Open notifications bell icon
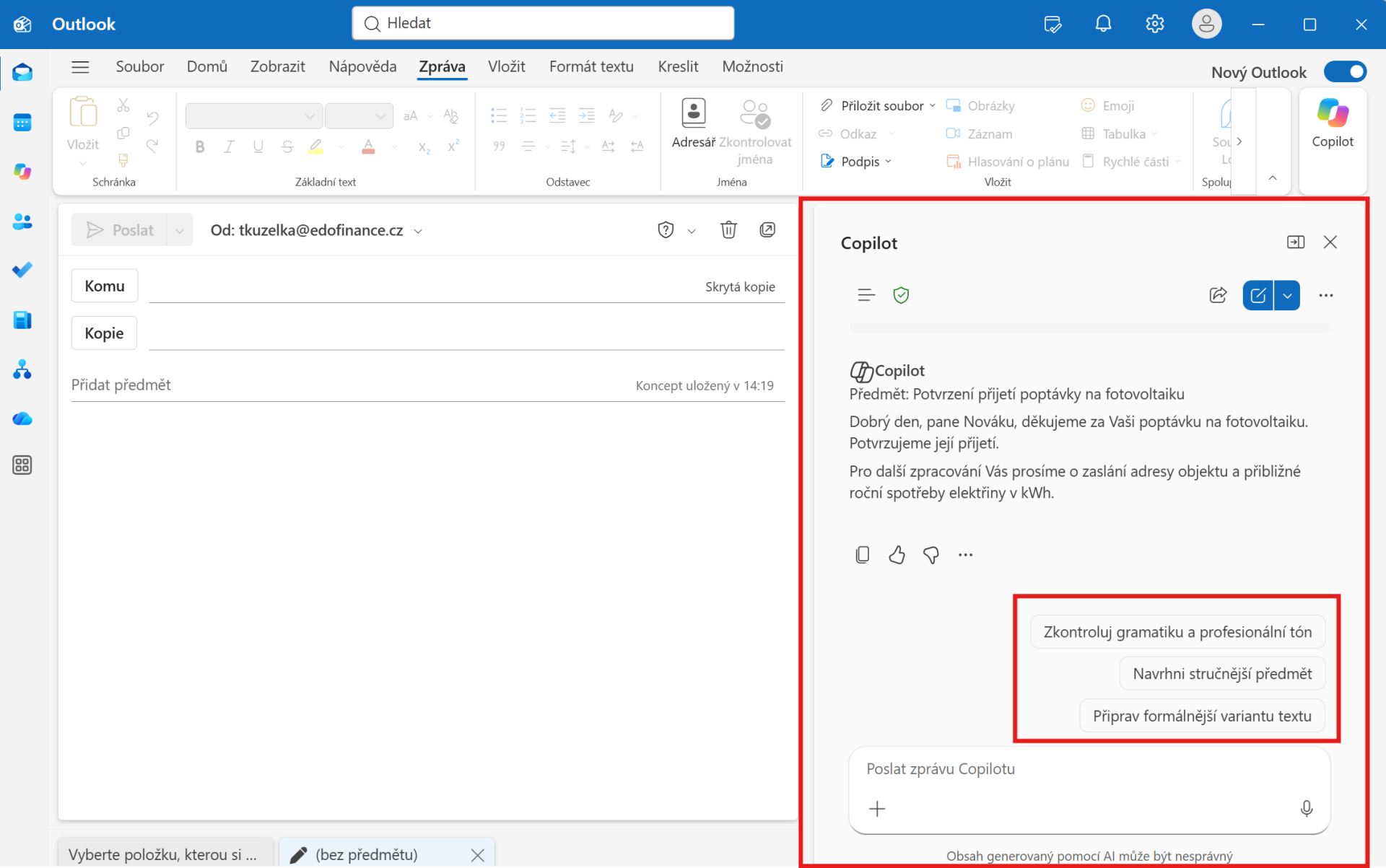This screenshot has width=1386, height=868. 1103,24
